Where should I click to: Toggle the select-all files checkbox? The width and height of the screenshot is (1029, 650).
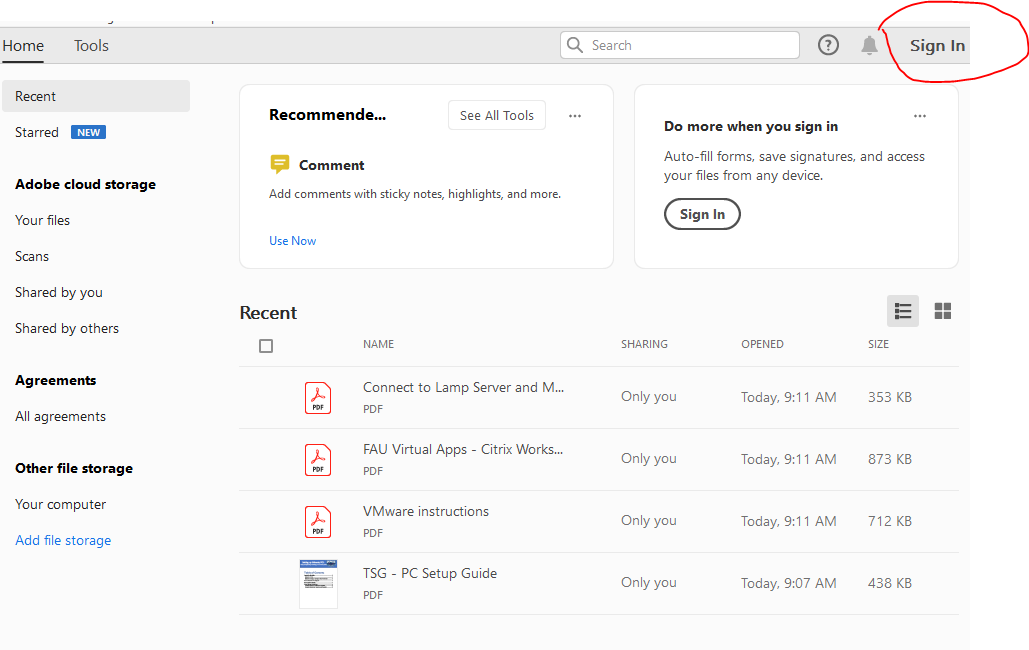266,346
